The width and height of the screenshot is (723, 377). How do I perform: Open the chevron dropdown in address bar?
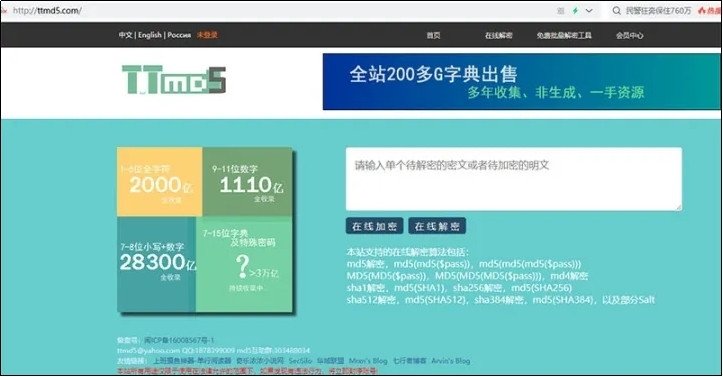[x=589, y=11]
